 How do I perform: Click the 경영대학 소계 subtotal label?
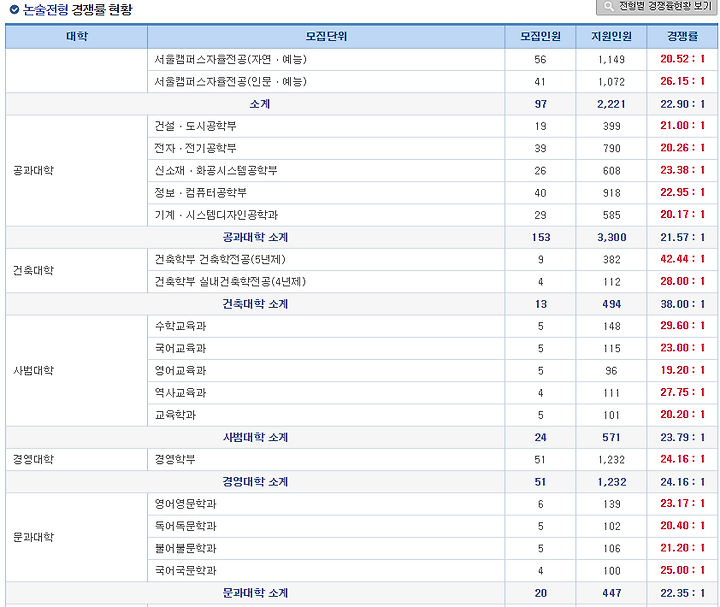(x=255, y=482)
